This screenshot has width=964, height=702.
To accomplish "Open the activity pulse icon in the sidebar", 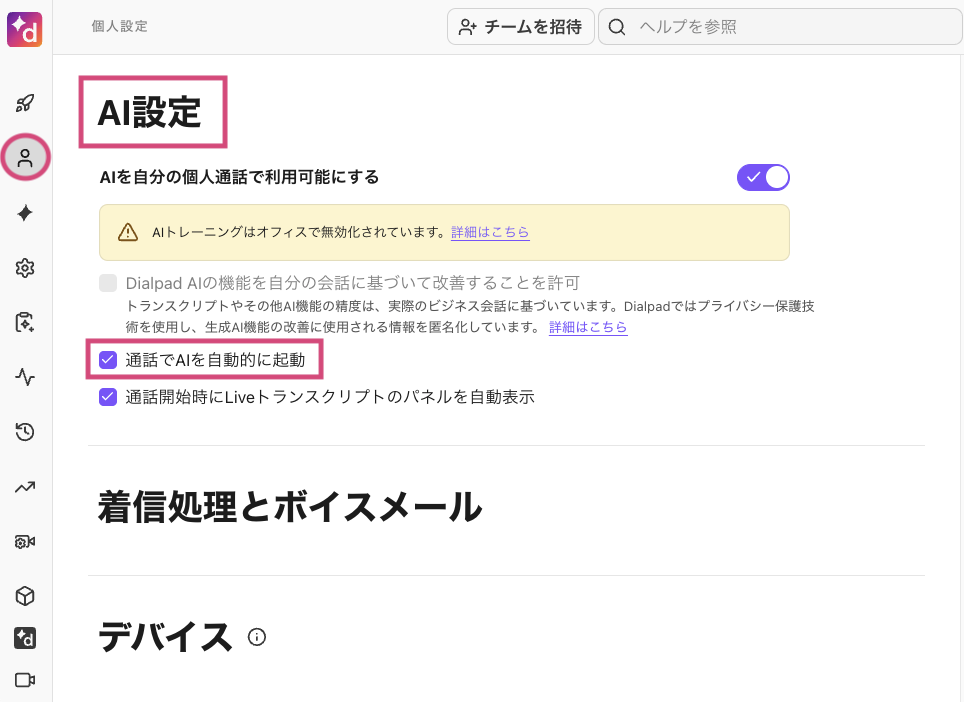I will click(26, 377).
